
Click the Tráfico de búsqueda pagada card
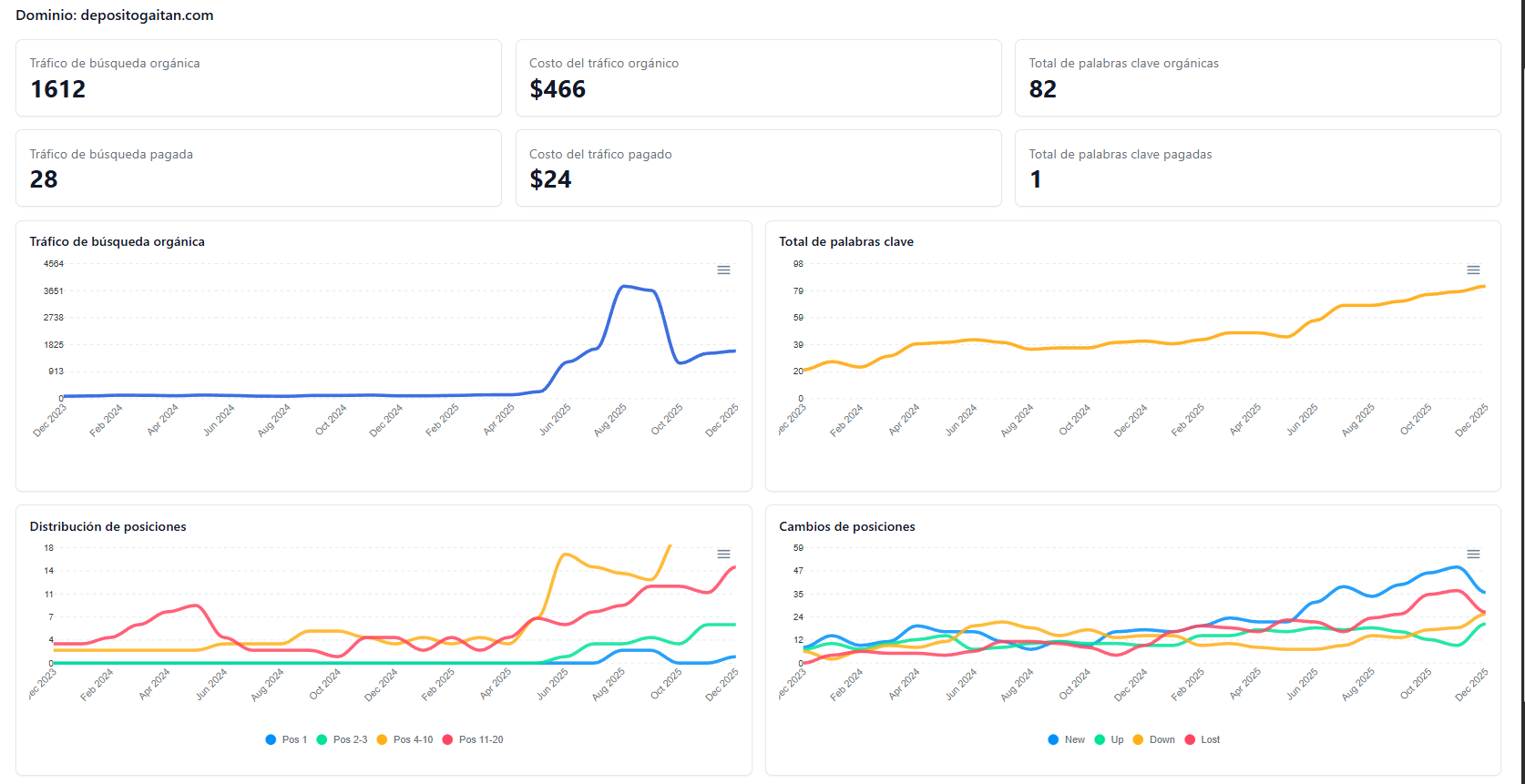tap(259, 168)
